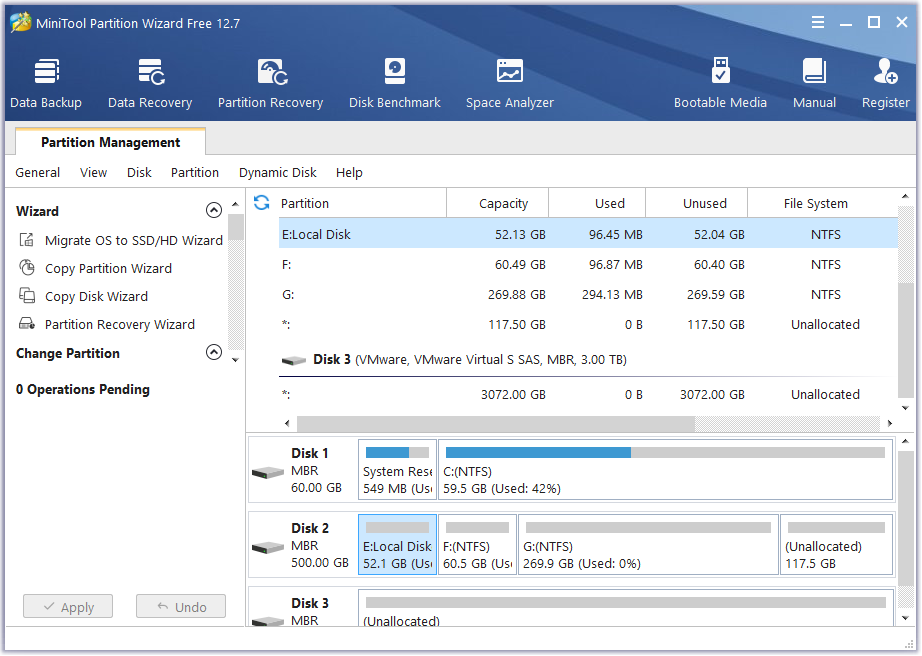Viewport: 922px width, 656px height.
Task: Start Migrate OS to SSD/HD Wizard
Action: 134,240
